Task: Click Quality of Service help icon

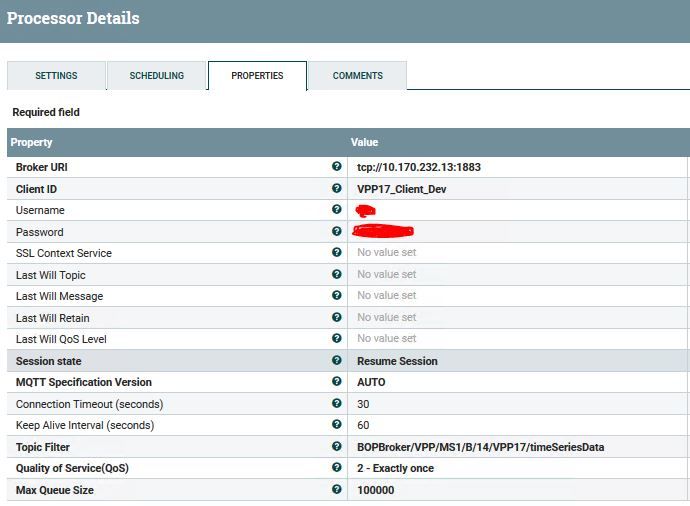Action: pos(337,468)
